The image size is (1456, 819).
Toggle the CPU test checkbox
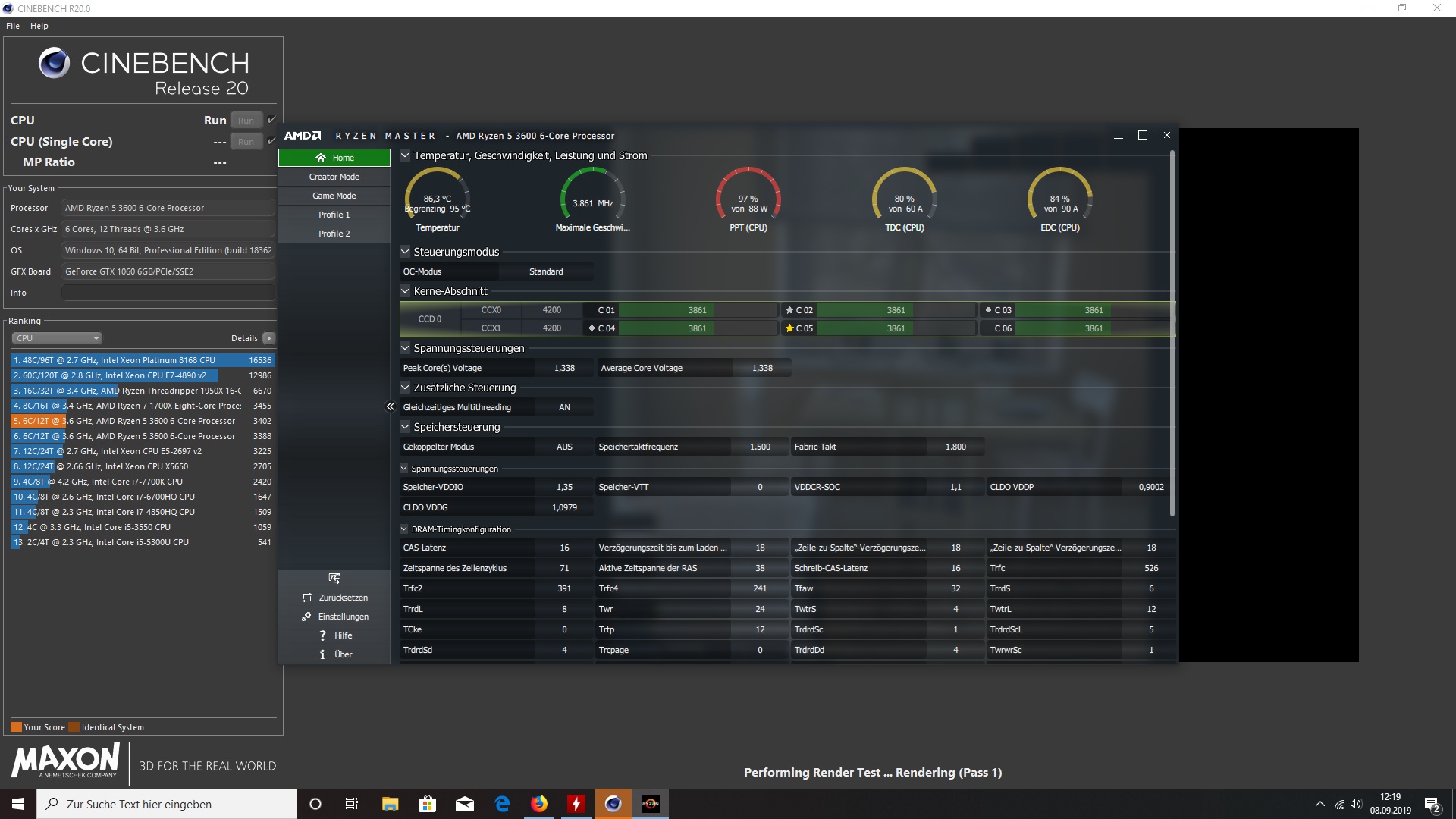[x=271, y=120]
